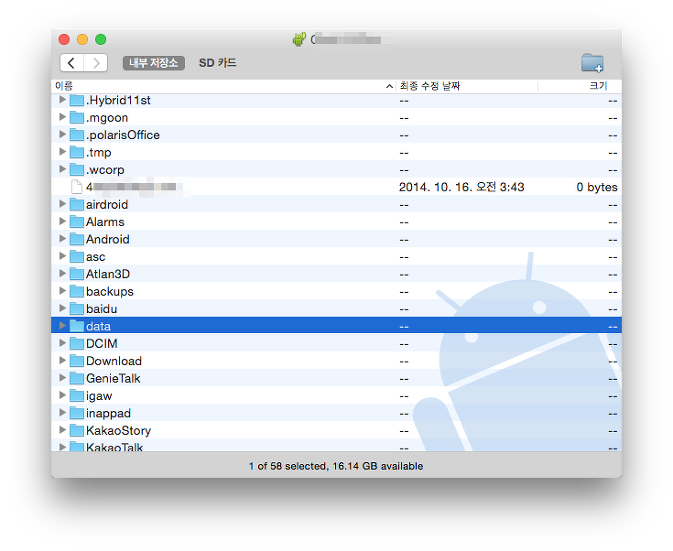673x551 pixels.
Task: Expand the asc folder triangle
Action: [62, 256]
